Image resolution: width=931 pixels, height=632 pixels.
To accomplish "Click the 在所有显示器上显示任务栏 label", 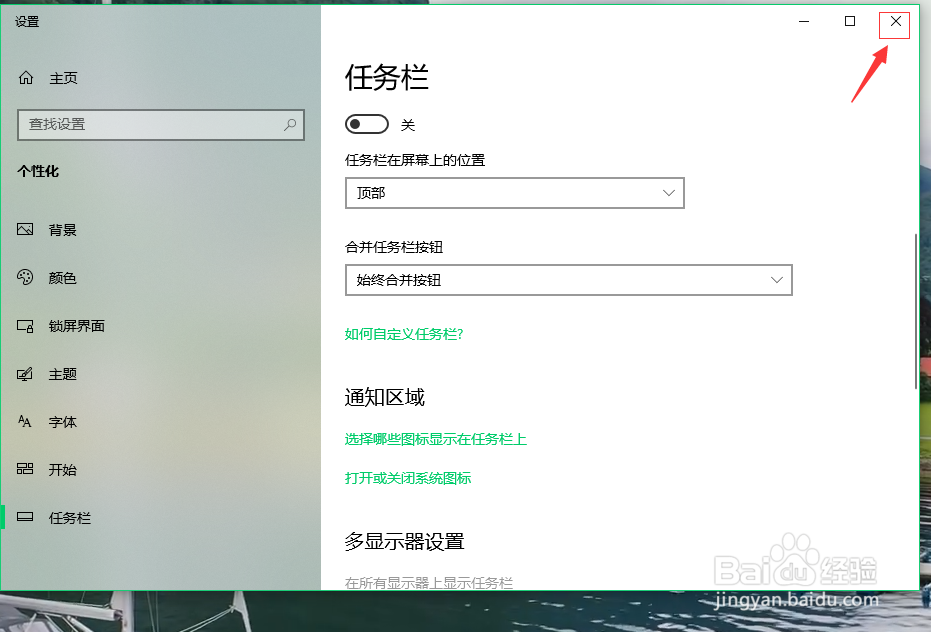I will point(429,583).
